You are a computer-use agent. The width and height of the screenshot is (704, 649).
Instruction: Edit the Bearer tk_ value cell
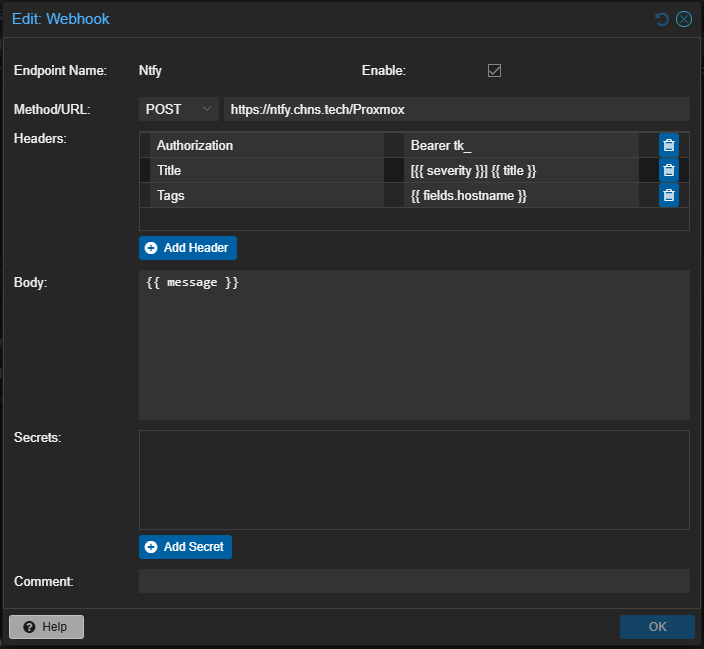click(521, 145)
